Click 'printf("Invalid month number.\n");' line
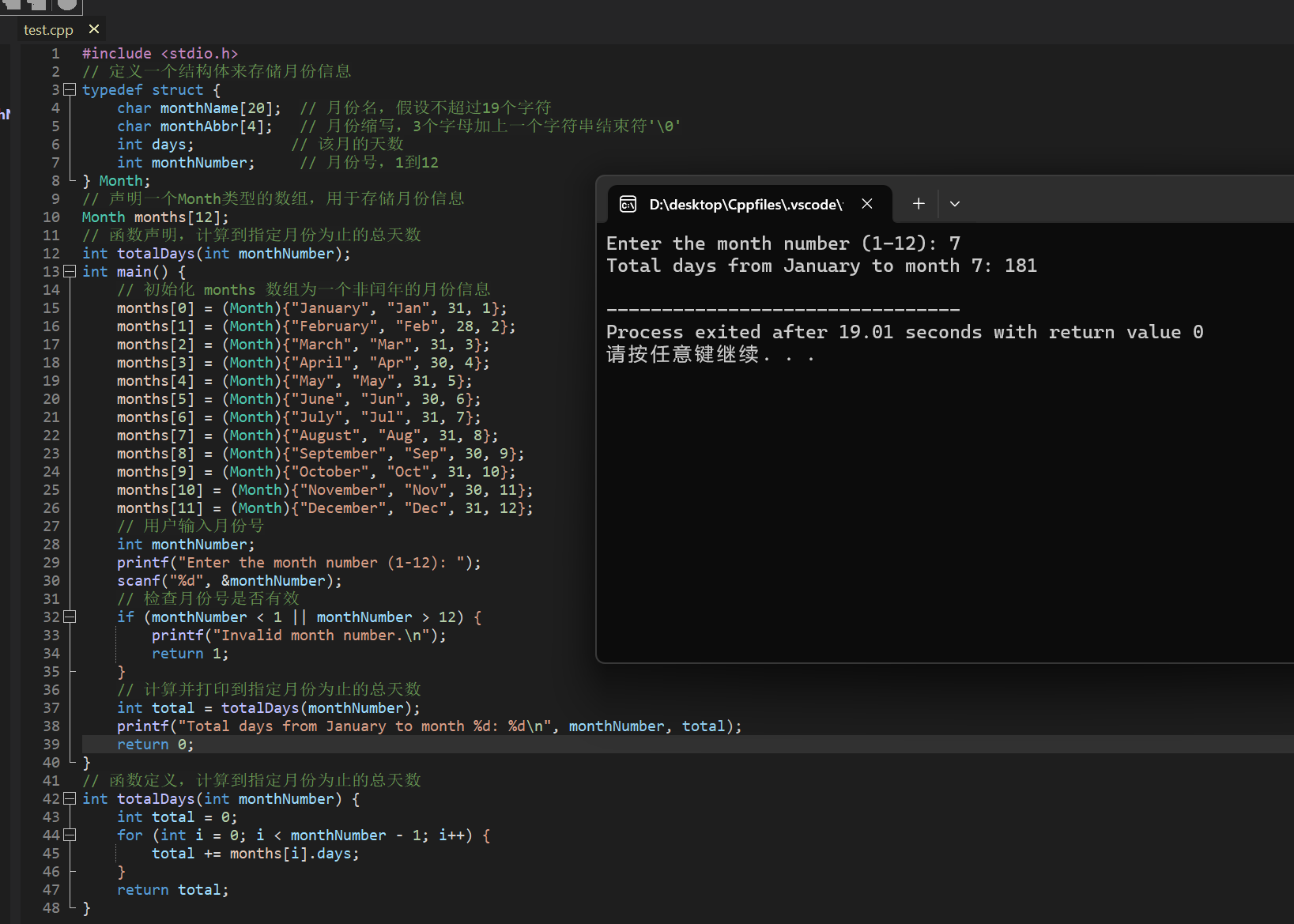Viewport: 1294px width, 924px height. (x=300, y=635)
